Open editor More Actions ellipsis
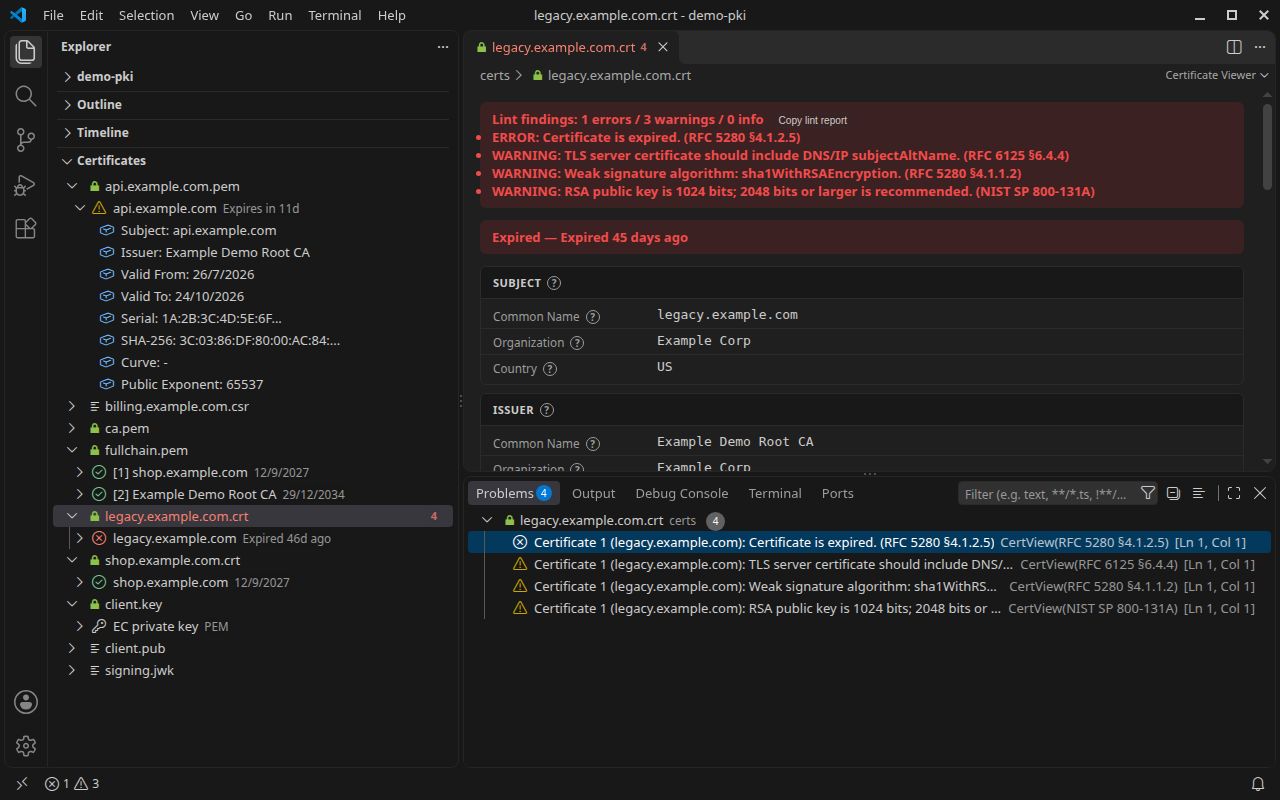Viewport: 1280px width, 800px height. coord(1258,47)
